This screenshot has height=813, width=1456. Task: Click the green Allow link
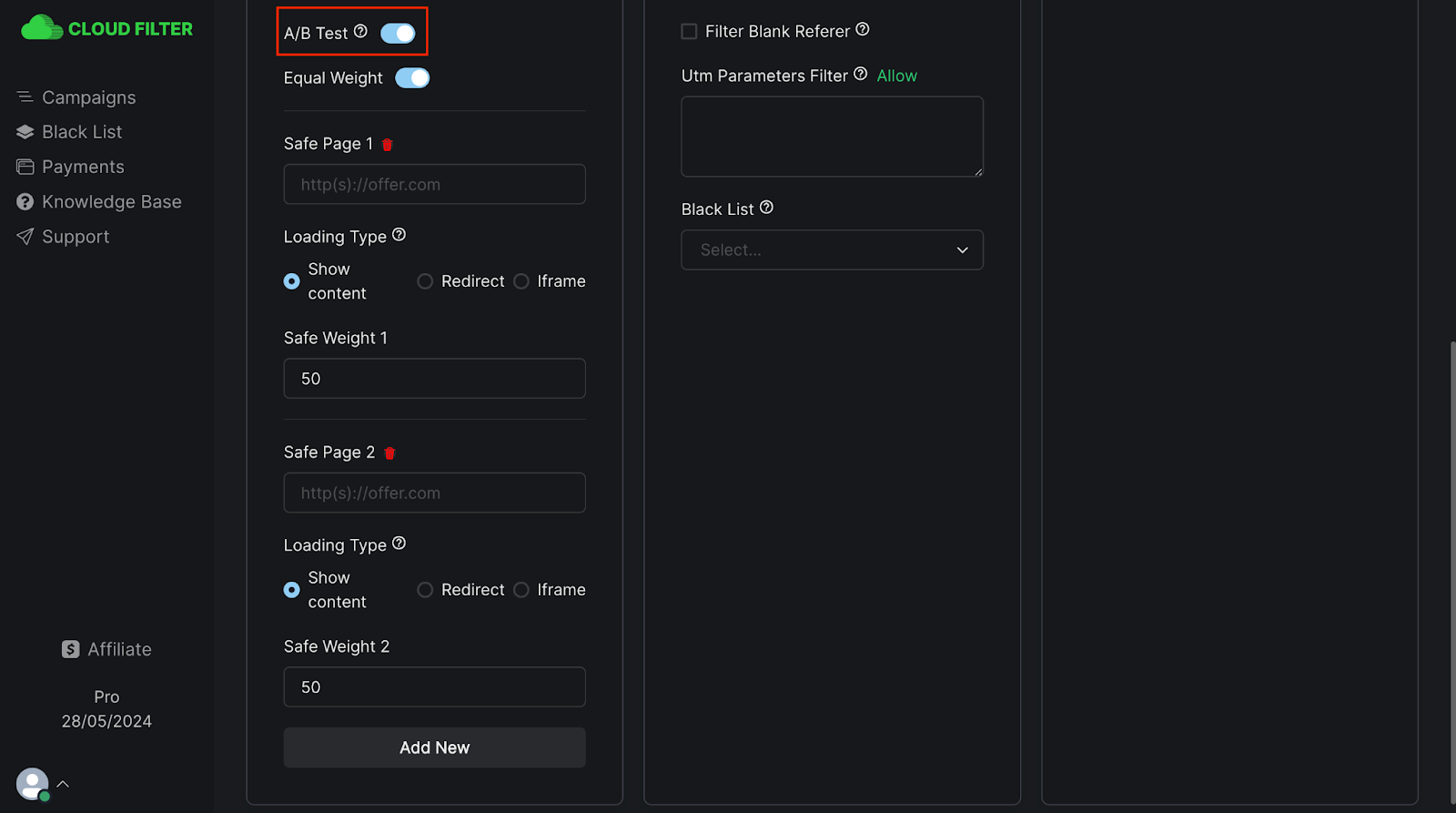(x=896, y=76)
